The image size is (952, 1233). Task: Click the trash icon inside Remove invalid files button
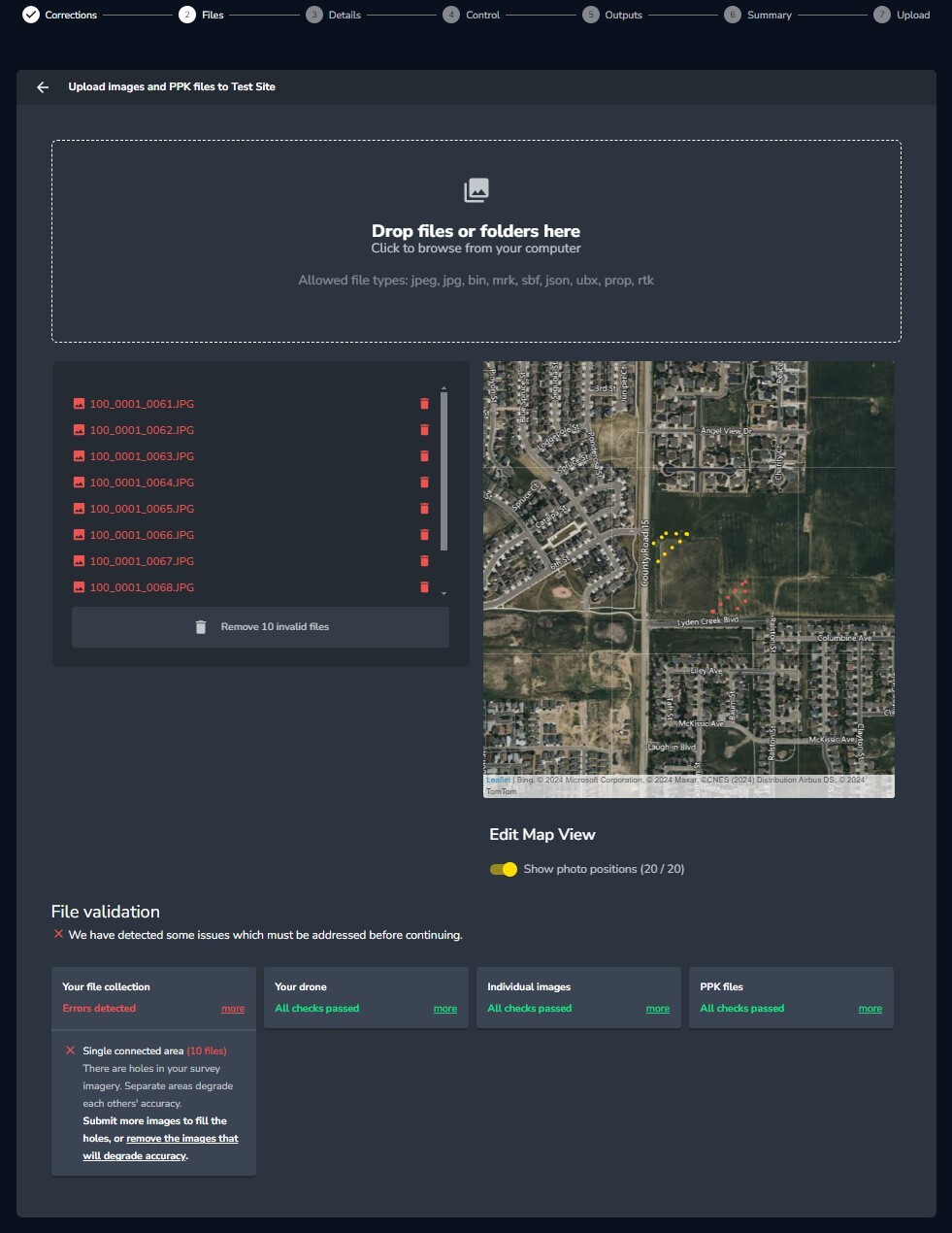[201, 626]
